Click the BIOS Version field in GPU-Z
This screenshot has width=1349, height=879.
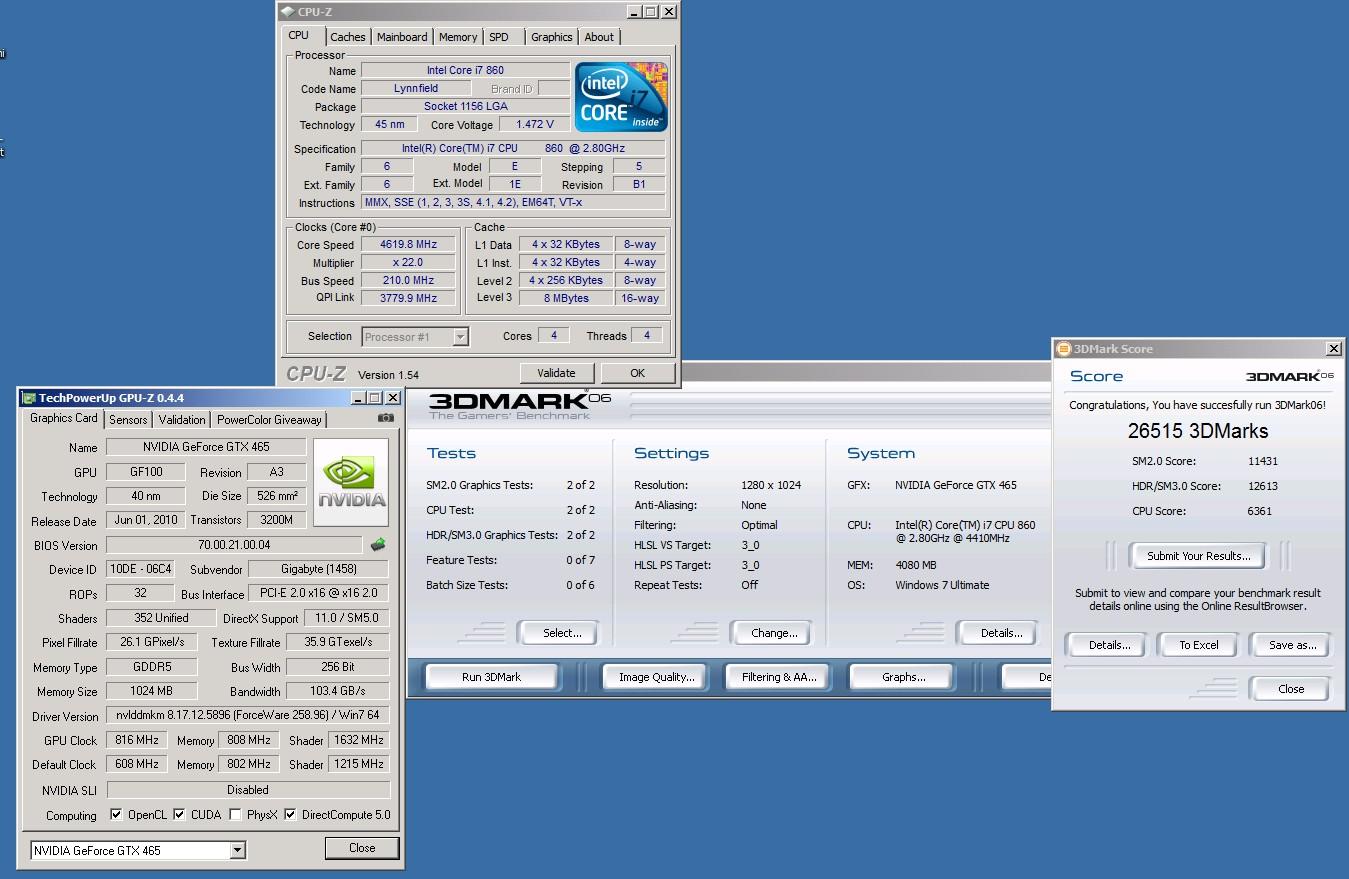(x=234, y=545)
